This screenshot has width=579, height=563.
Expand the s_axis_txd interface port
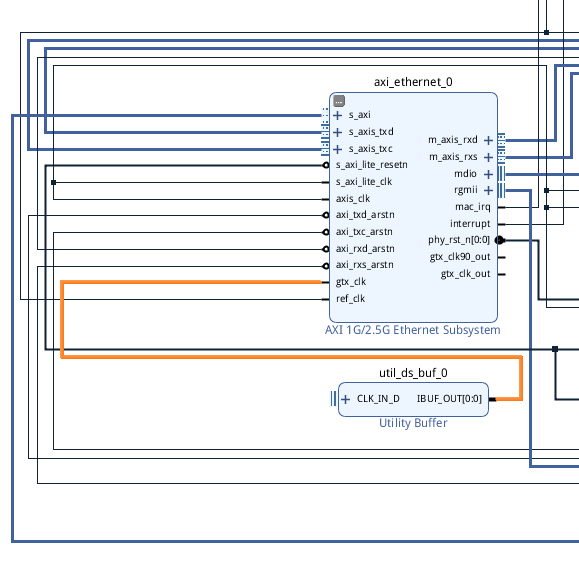click(x=337, y=132)
